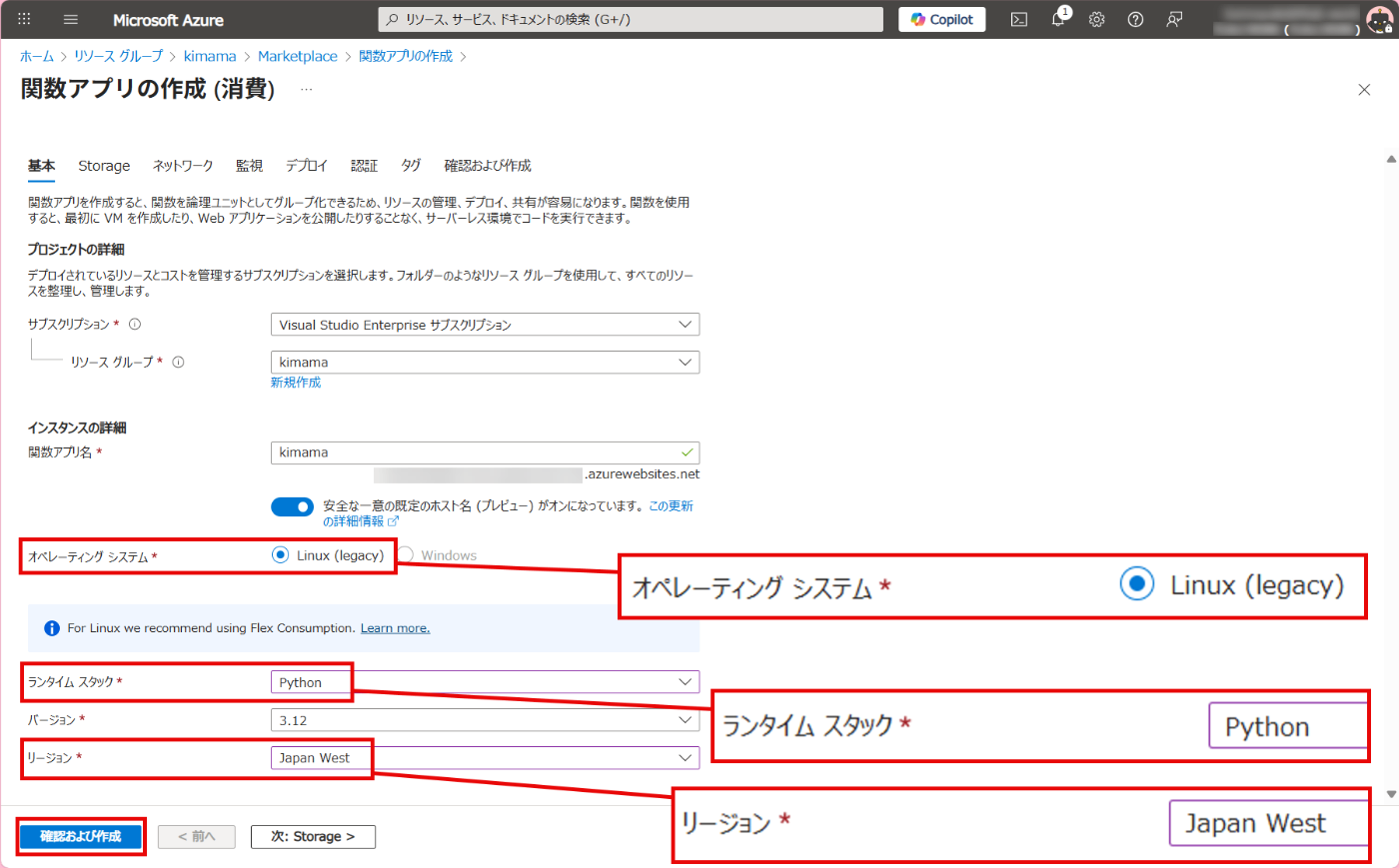Open the Azure portal apps grid icon

[24, 19]
